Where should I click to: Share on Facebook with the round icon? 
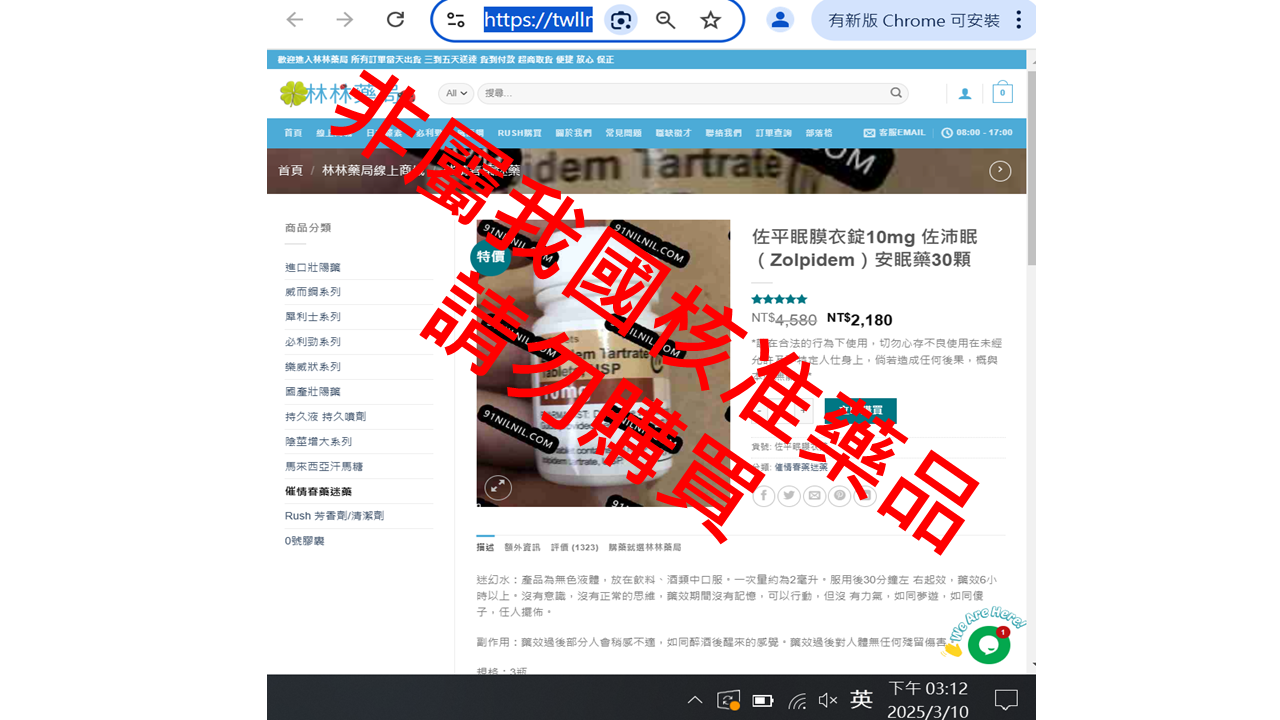(x=764, y=496)
